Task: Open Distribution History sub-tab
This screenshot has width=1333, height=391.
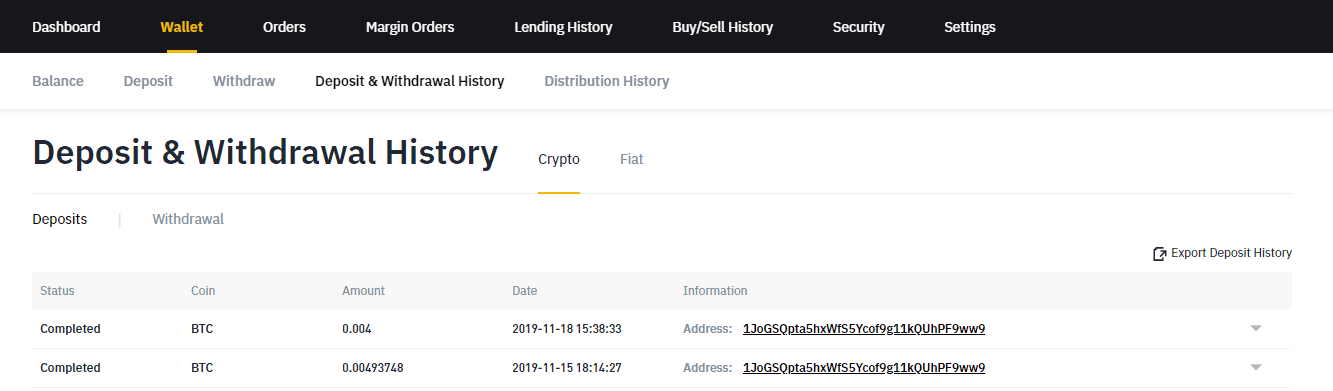Action: pyautogui.click(x=607, y=81)
